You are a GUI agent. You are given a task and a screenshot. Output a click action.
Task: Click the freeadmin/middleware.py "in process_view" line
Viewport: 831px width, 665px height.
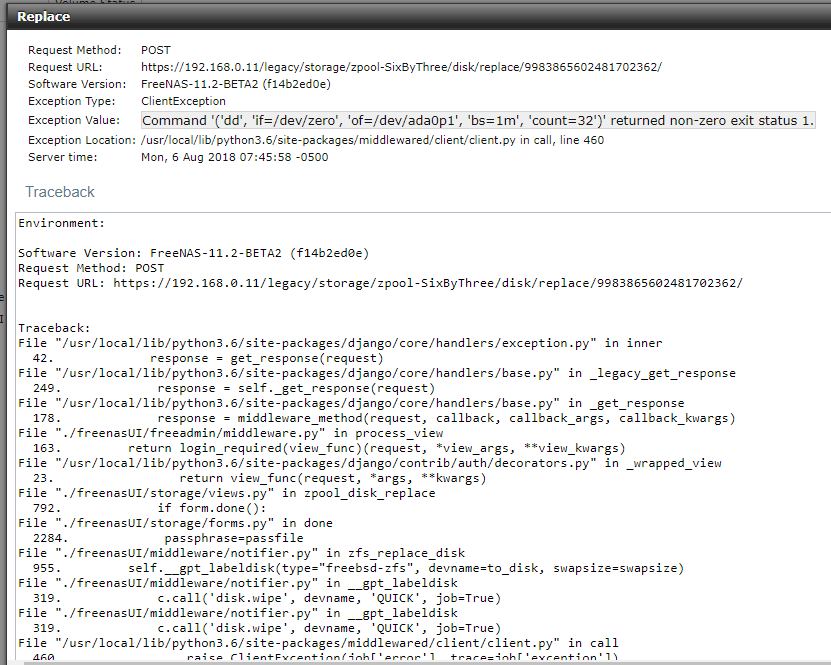pos(231,432)
